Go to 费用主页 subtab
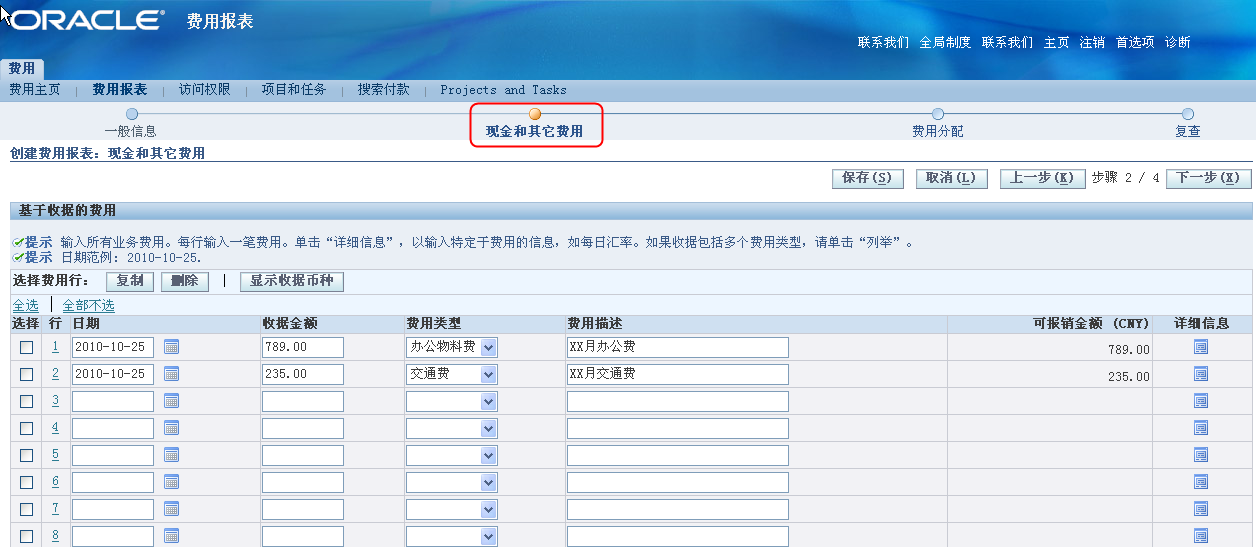 click(35, 90)
